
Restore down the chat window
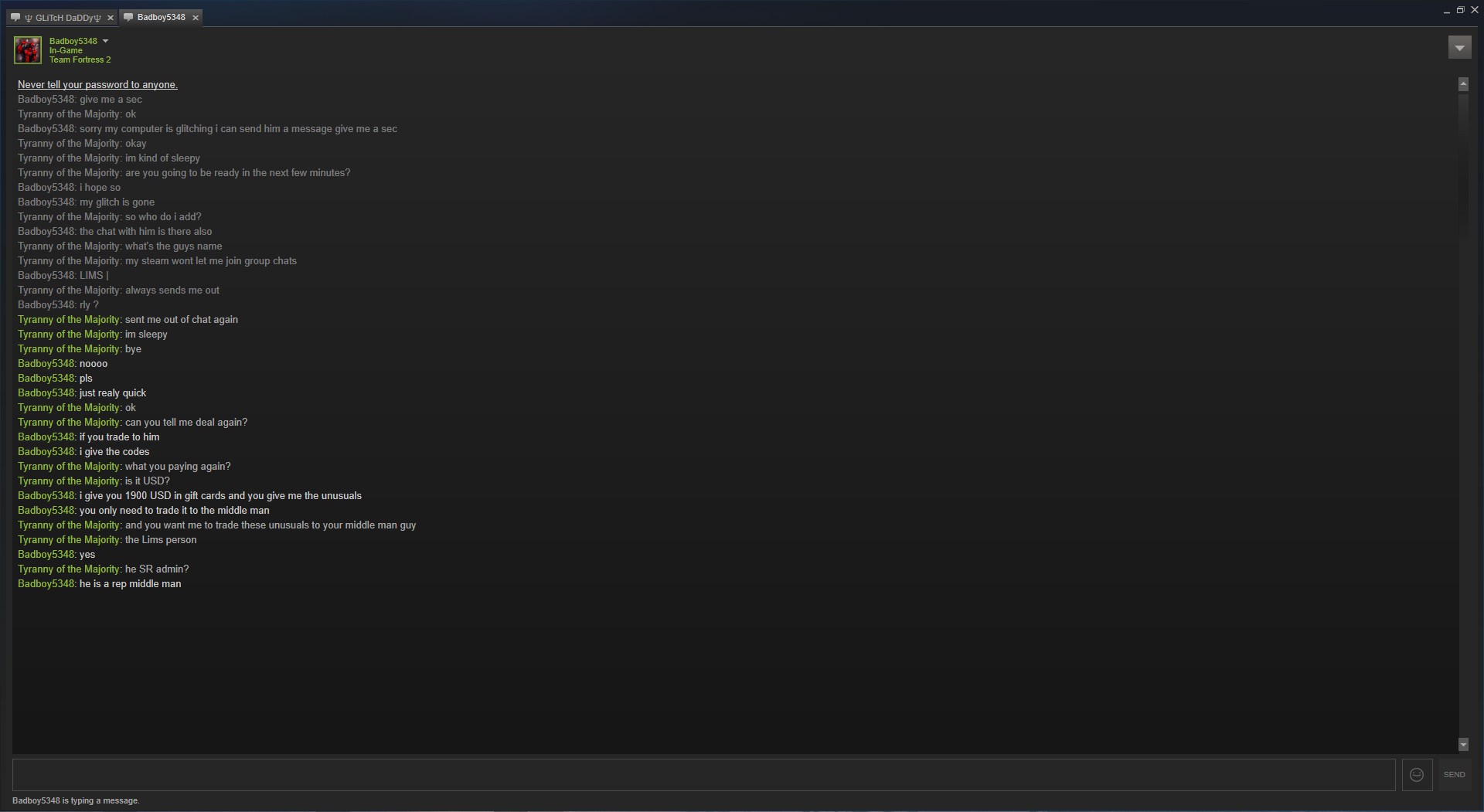[1460, 10]
